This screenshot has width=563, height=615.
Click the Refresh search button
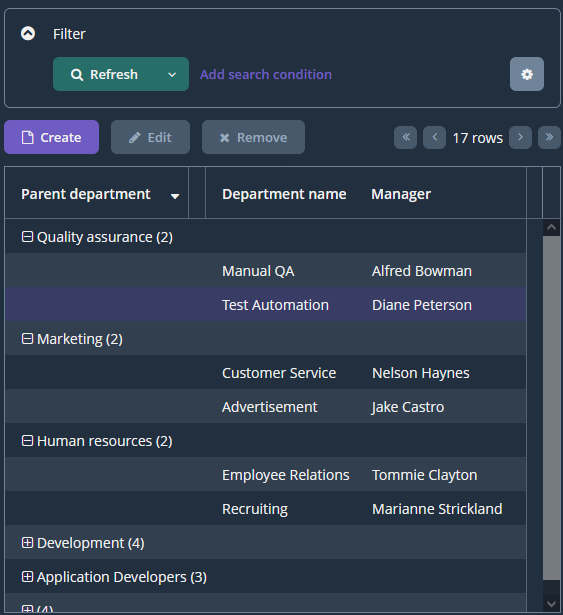coord(105,74)
